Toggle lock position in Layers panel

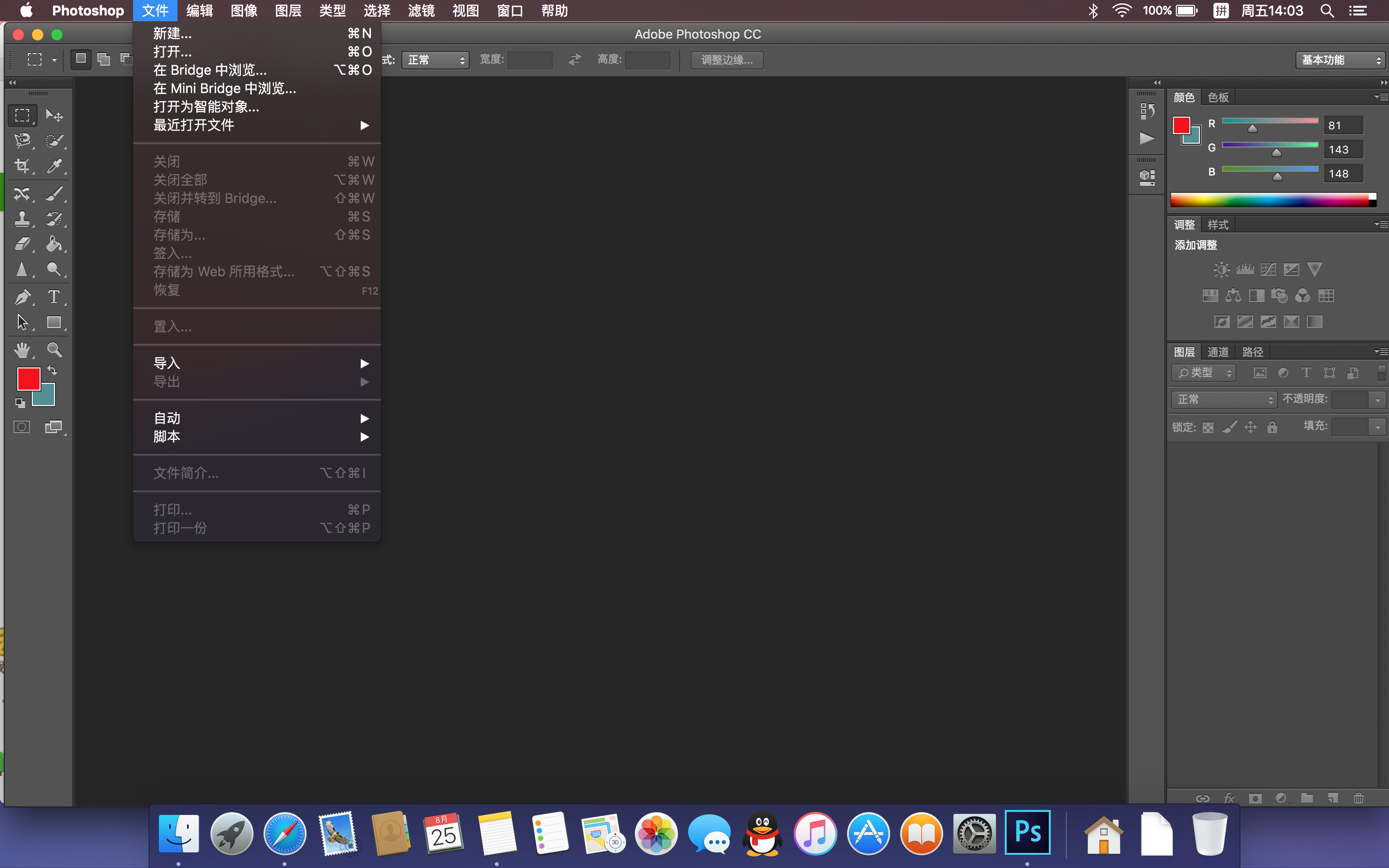(1251, 427)
